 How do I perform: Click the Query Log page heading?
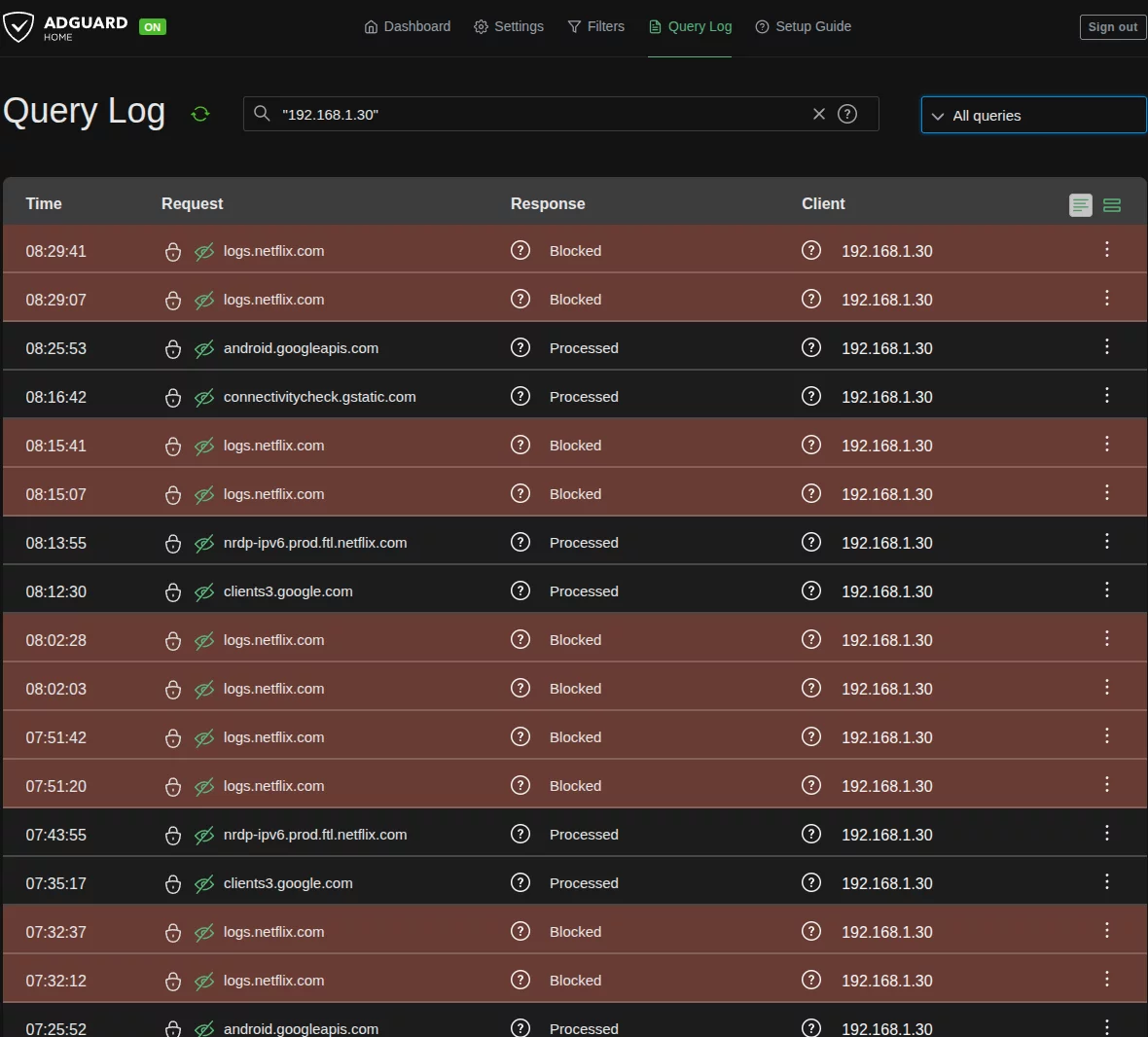[85, 112]
